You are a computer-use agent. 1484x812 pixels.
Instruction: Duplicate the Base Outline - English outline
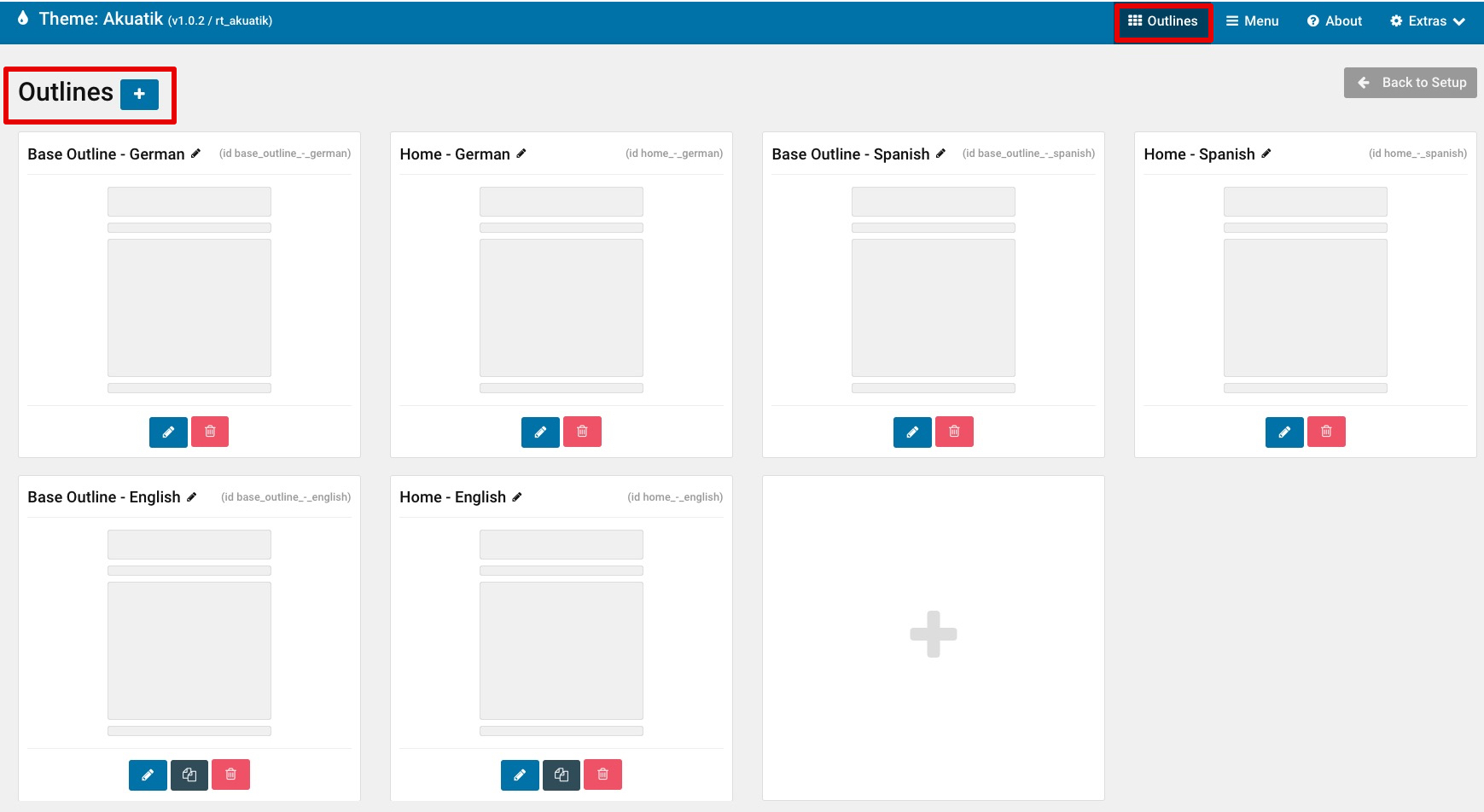point(189,774)
